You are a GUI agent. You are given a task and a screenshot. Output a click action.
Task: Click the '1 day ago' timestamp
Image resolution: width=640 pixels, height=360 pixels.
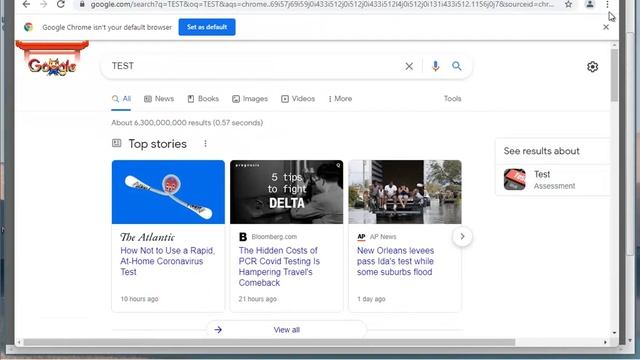371,299
